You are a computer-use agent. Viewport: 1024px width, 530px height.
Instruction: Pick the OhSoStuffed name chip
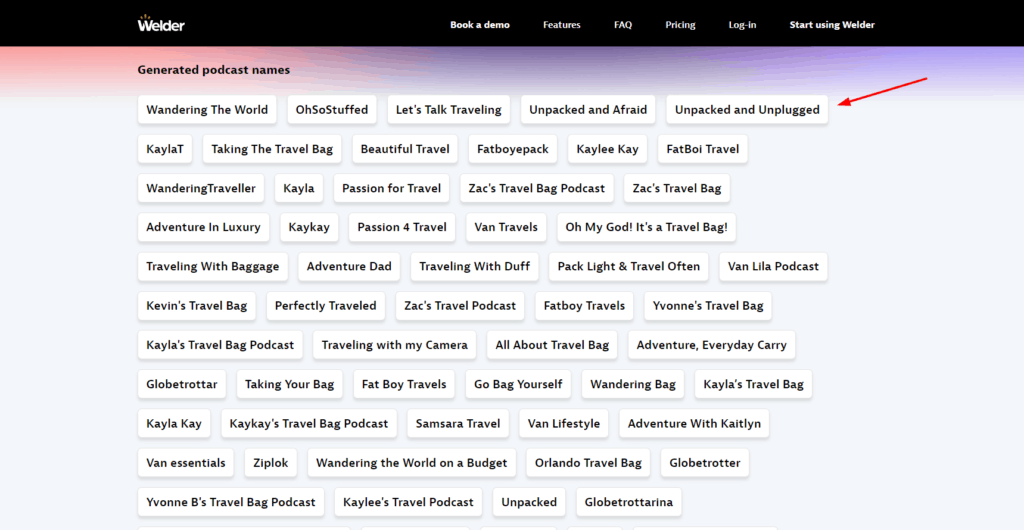click(x=332, y=110)
